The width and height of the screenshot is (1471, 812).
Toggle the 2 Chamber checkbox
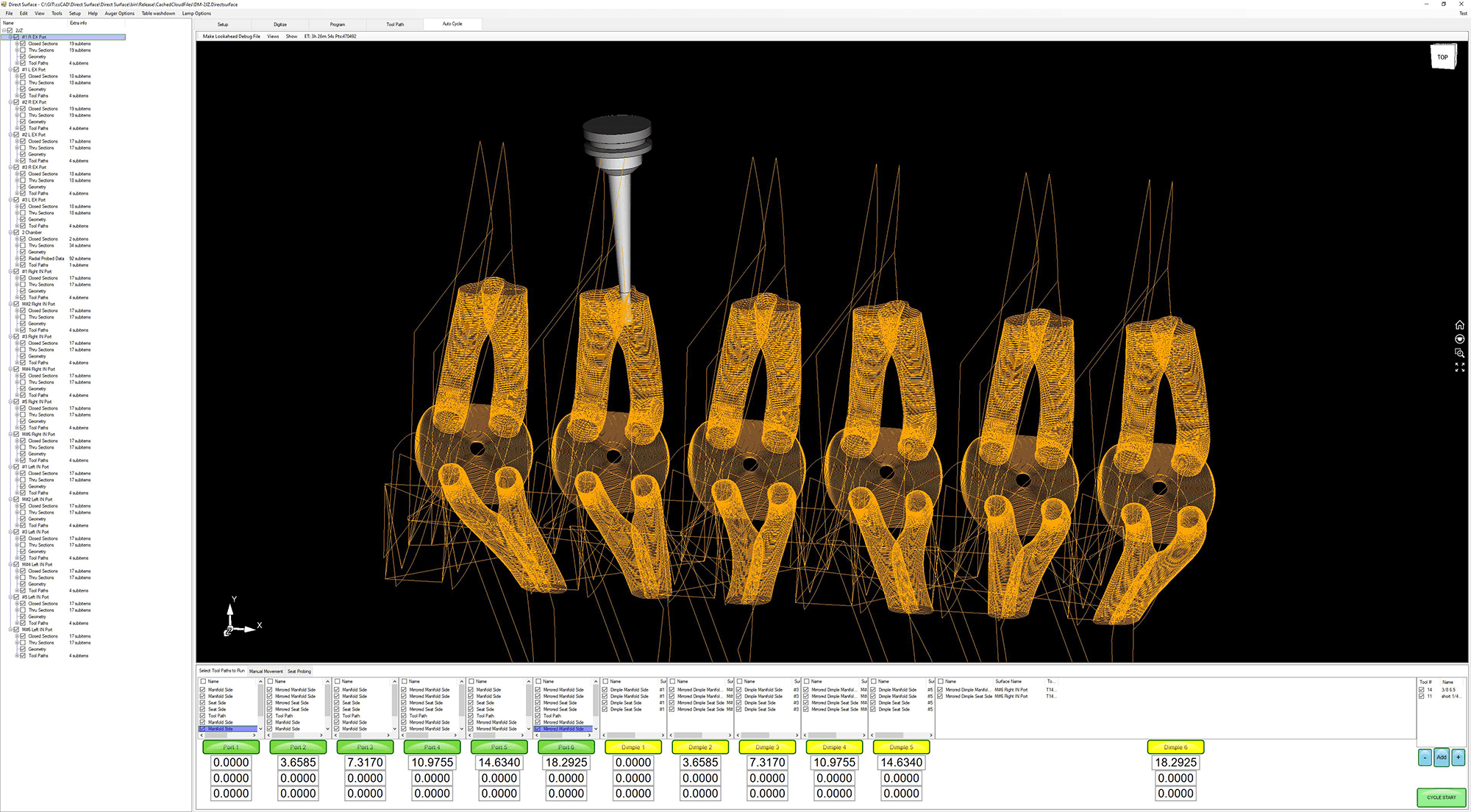coord(16,232)
